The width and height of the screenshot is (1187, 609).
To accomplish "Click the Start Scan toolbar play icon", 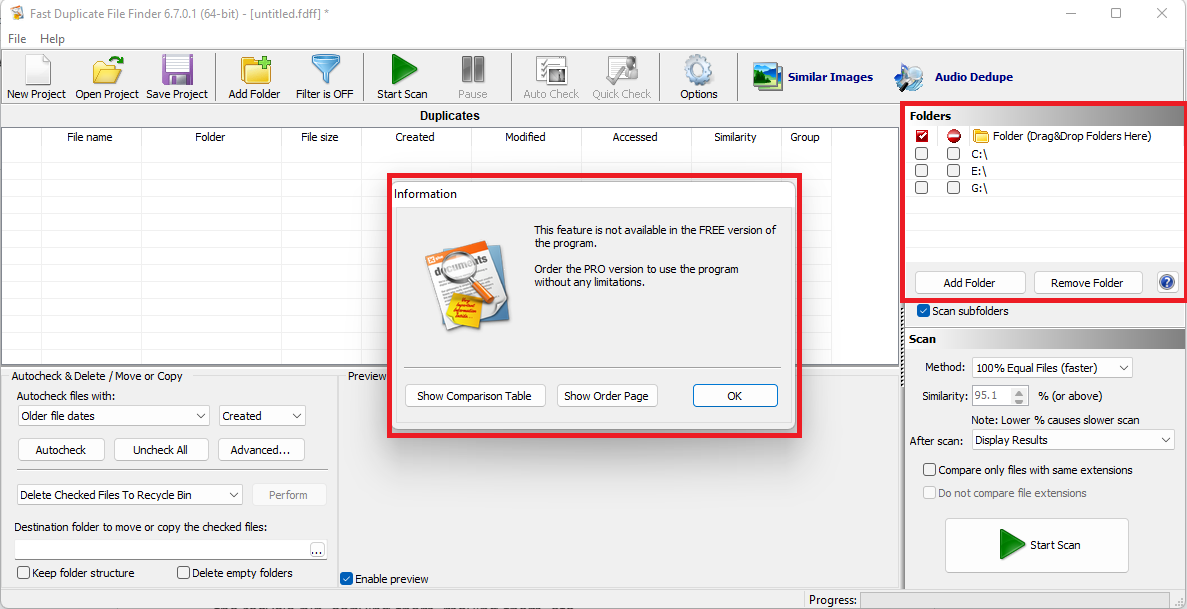I will pyautogui.click(x=403, y=70).
